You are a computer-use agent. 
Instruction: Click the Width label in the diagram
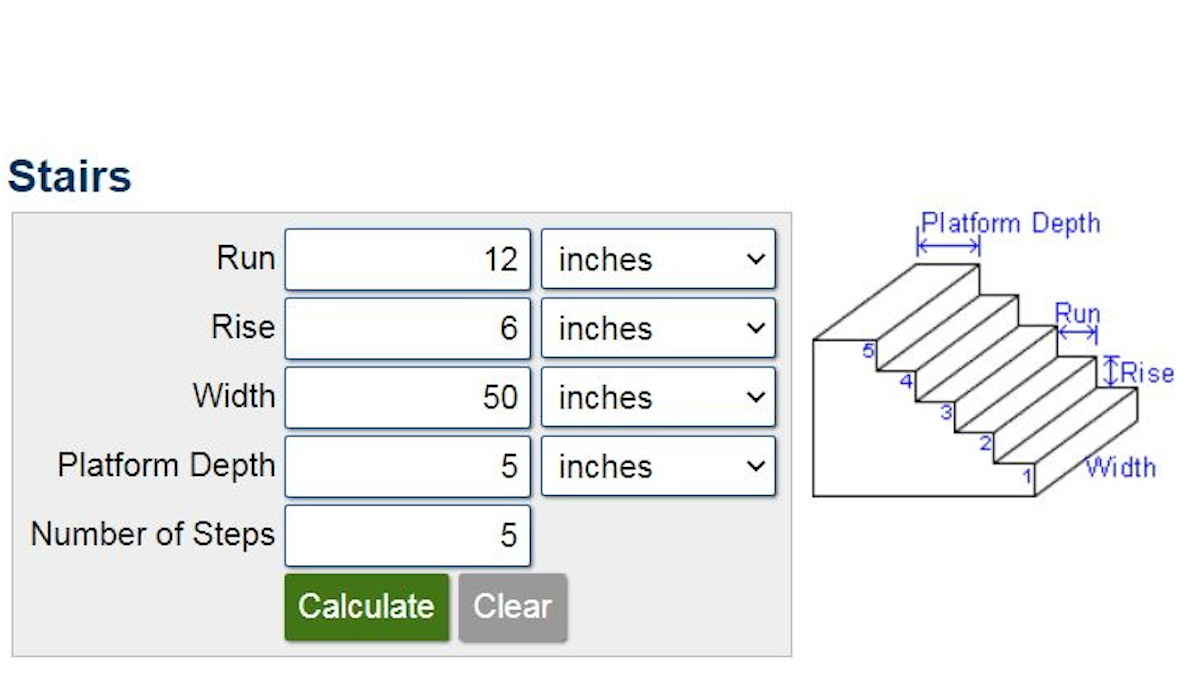1120,467
